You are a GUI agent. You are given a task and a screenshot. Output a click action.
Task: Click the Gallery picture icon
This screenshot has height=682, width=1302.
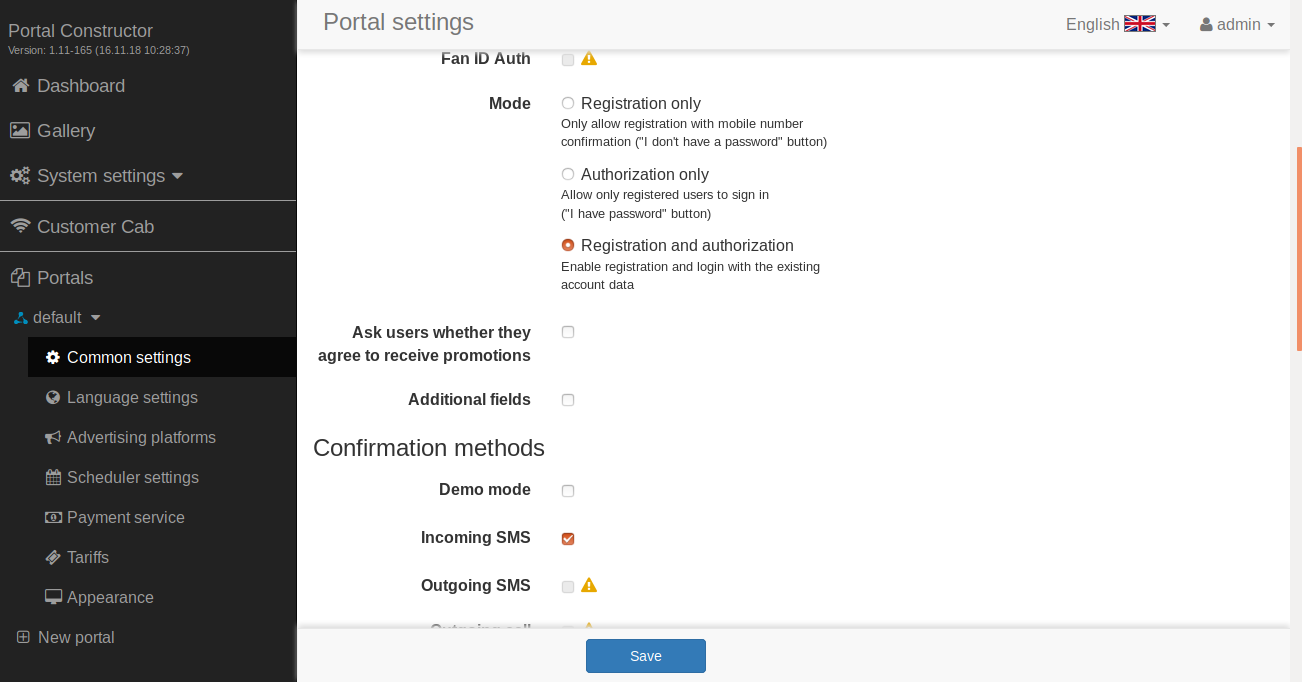tap(20, 131)
